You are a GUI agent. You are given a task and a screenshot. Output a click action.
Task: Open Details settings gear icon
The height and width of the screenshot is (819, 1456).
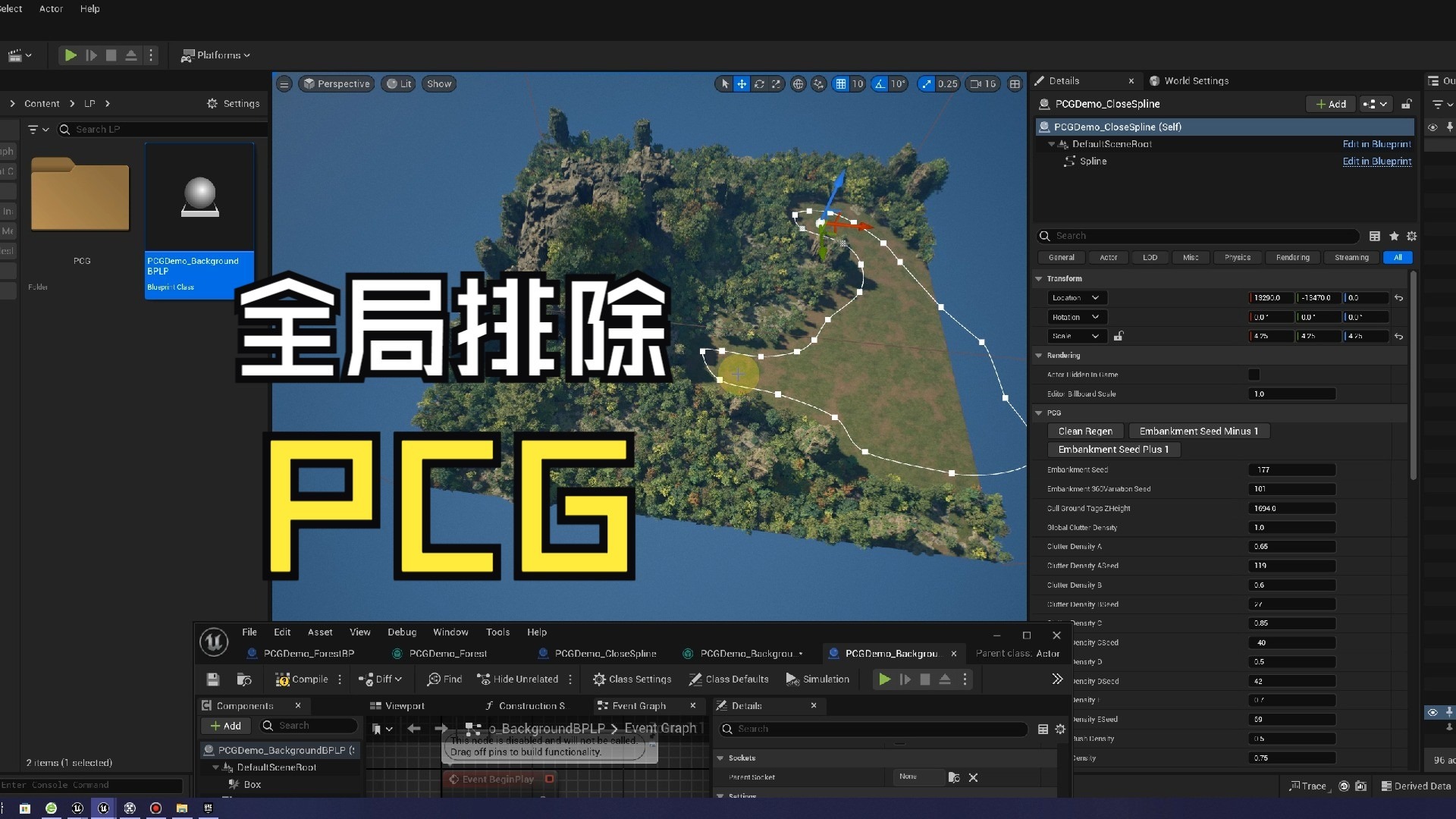pos(1411,237)
